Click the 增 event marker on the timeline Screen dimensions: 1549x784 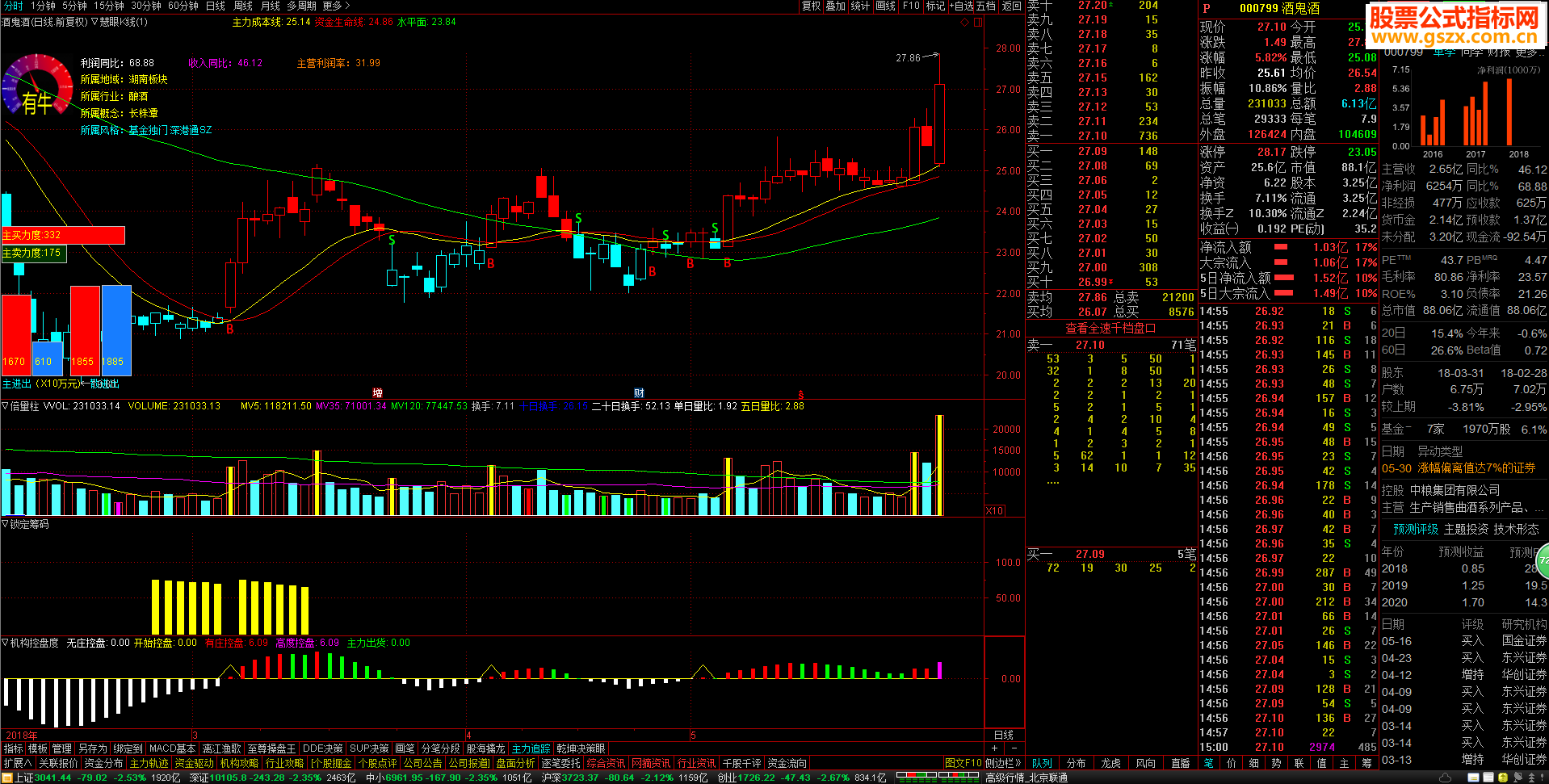(377, 393)
